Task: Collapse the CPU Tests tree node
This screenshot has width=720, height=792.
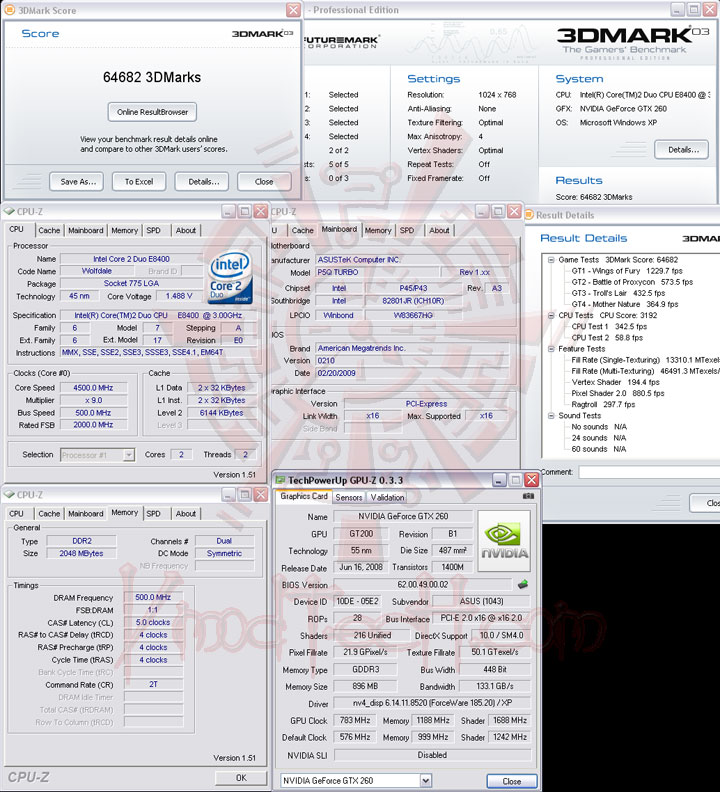Action: tap(551, 315)
